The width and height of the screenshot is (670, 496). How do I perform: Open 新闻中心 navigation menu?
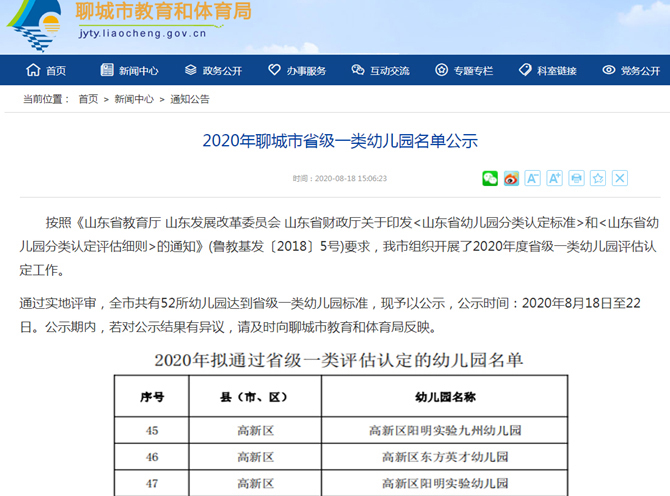click(129, 71)
